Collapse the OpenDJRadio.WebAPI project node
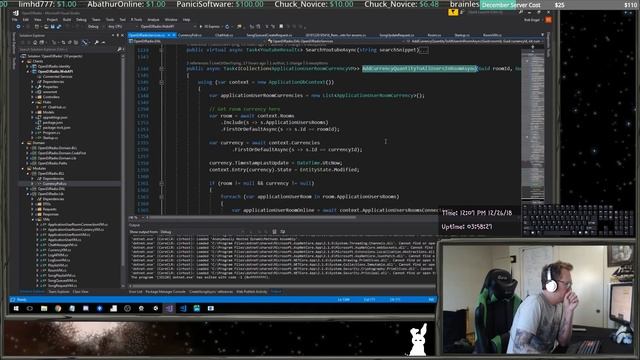 coord(28,71)
